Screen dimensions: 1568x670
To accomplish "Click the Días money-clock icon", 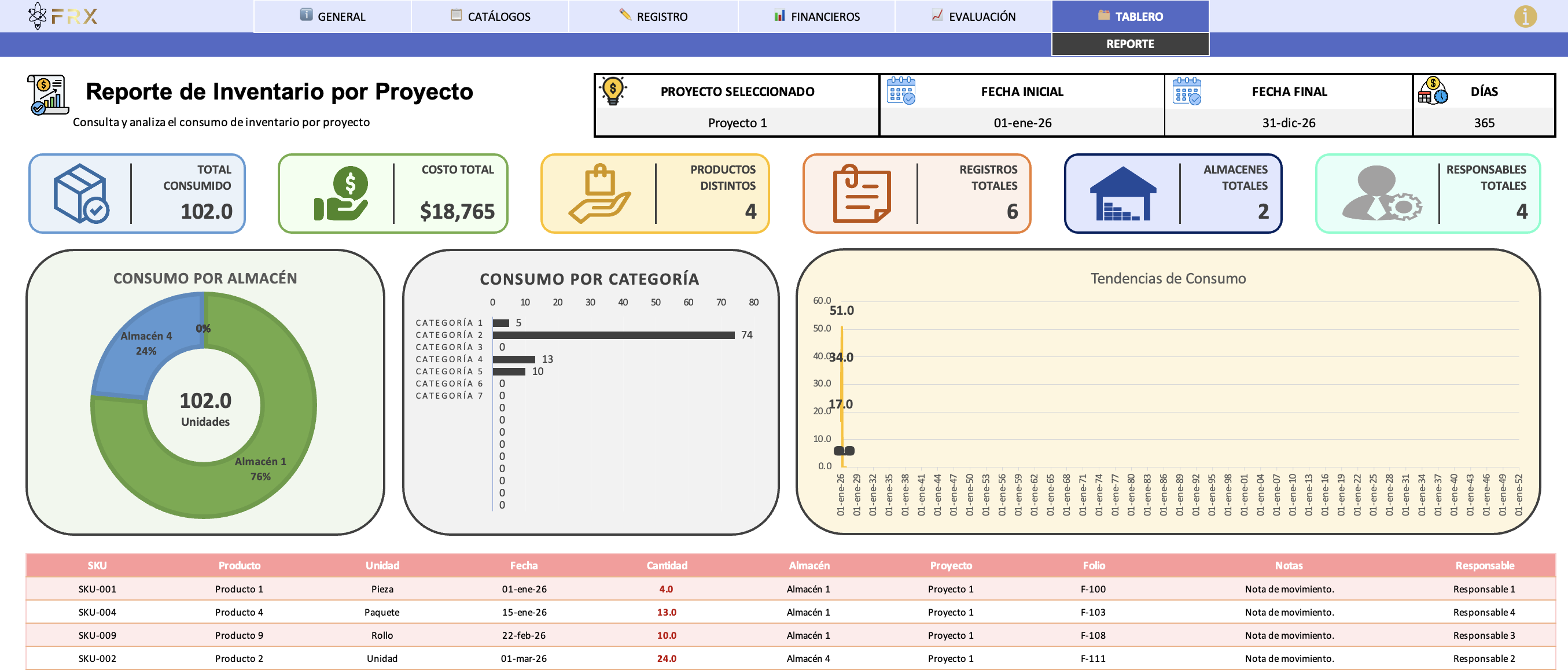I will 1433,91.
